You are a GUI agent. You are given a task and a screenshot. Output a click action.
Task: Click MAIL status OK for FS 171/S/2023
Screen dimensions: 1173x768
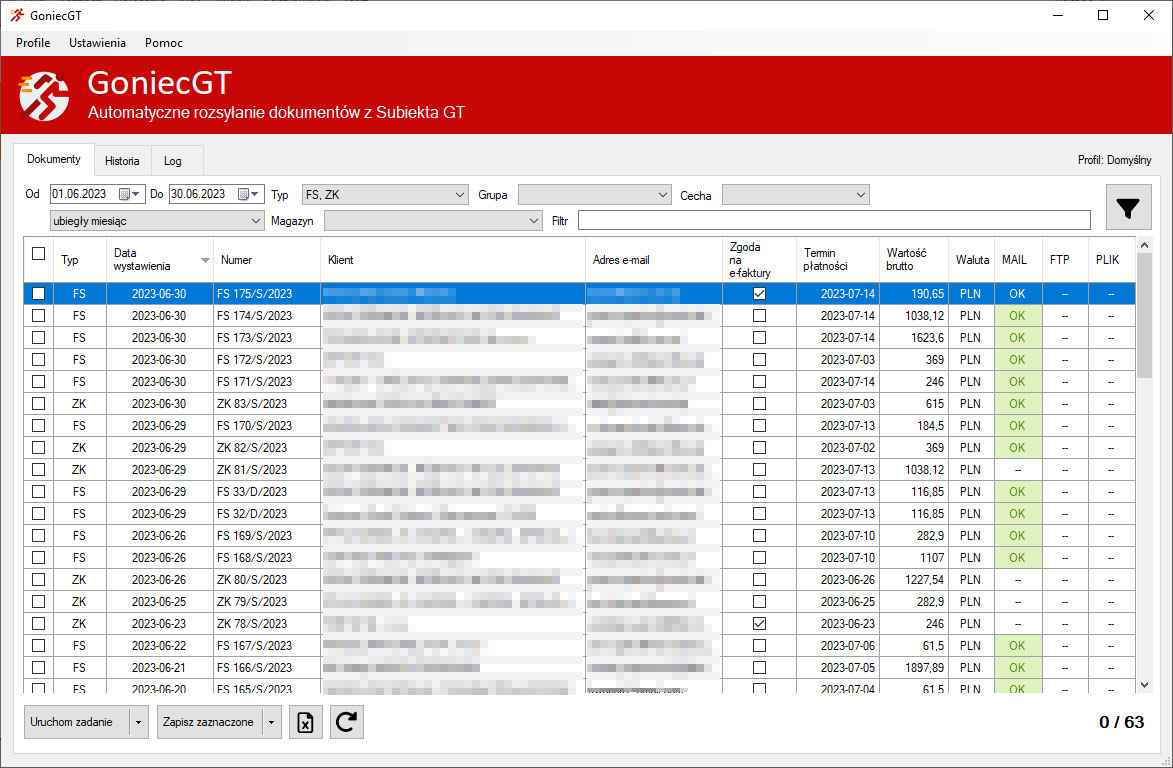(x=1017, y=381)
